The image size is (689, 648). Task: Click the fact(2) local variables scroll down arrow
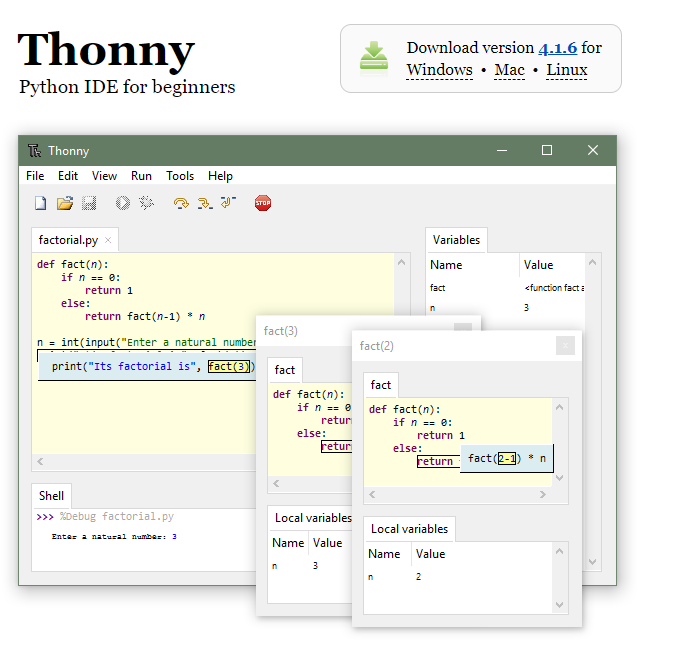click(559, 605)
